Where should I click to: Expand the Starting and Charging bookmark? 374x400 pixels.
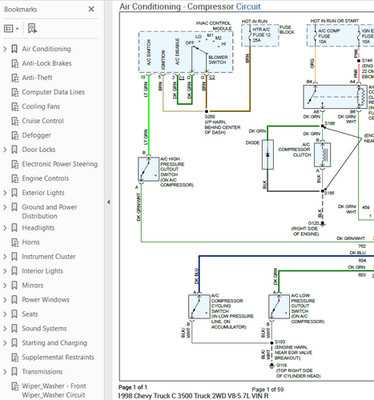click(x=5, y=343)
